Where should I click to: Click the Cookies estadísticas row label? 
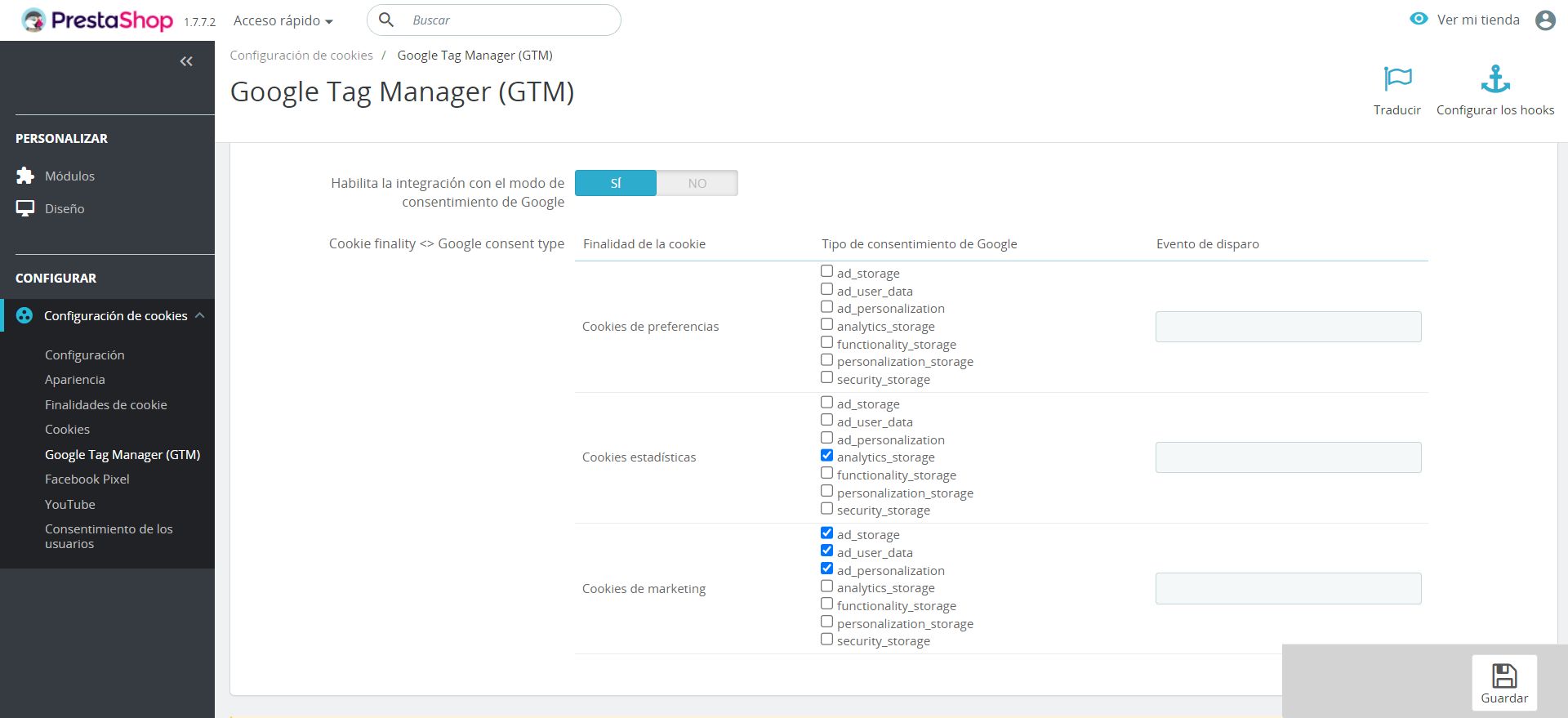pyautogui.click(x=639, y=457)
